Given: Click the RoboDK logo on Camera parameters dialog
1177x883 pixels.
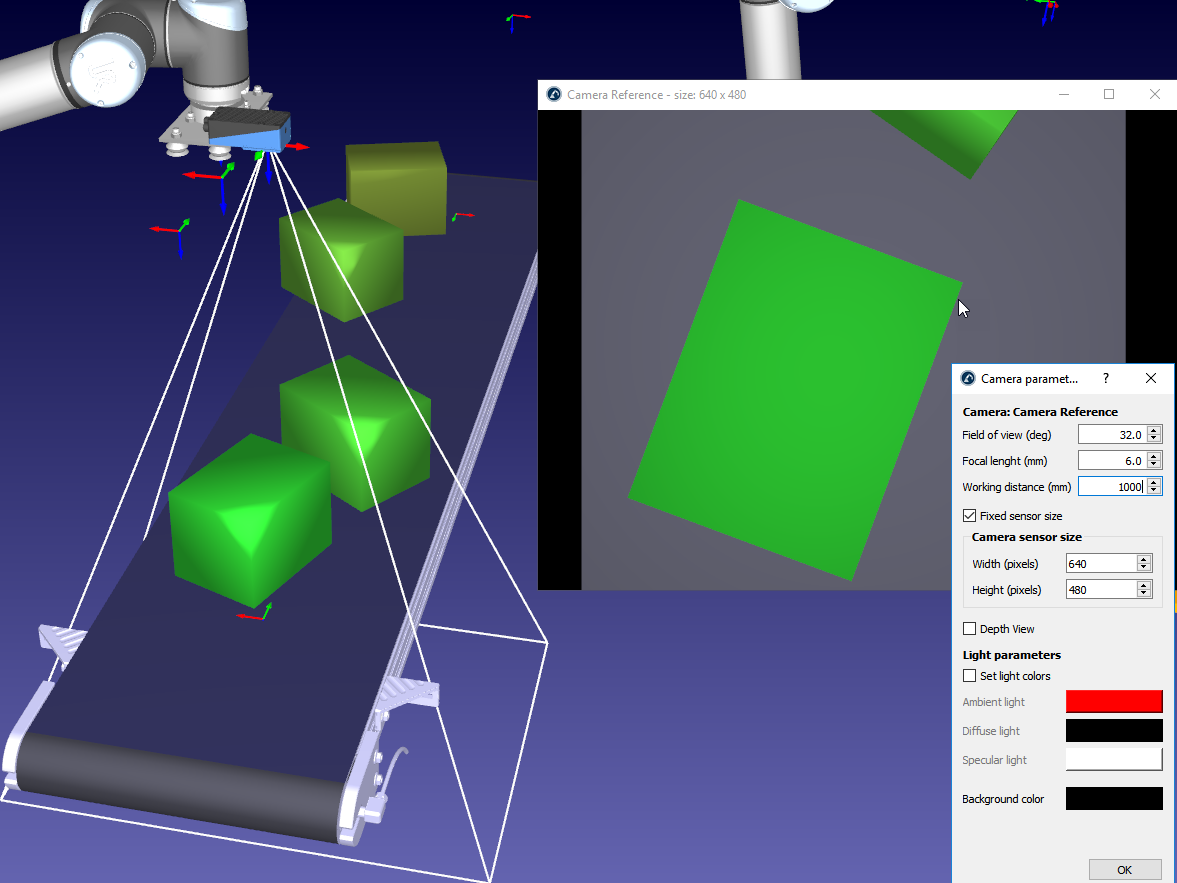Looking at the screenshot, I should pyautogui.click(x=970, y=378).
